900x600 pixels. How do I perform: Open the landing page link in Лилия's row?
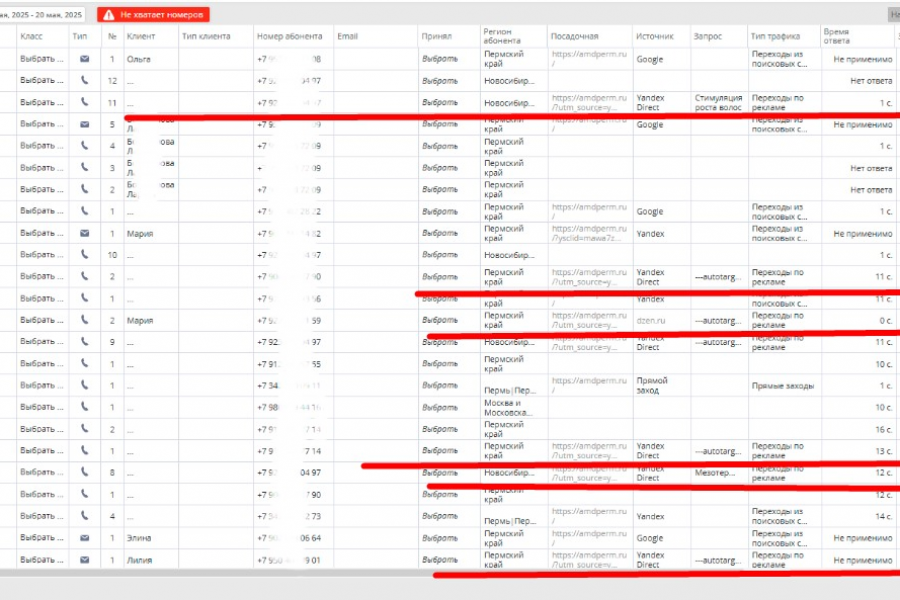coord(589,560)
